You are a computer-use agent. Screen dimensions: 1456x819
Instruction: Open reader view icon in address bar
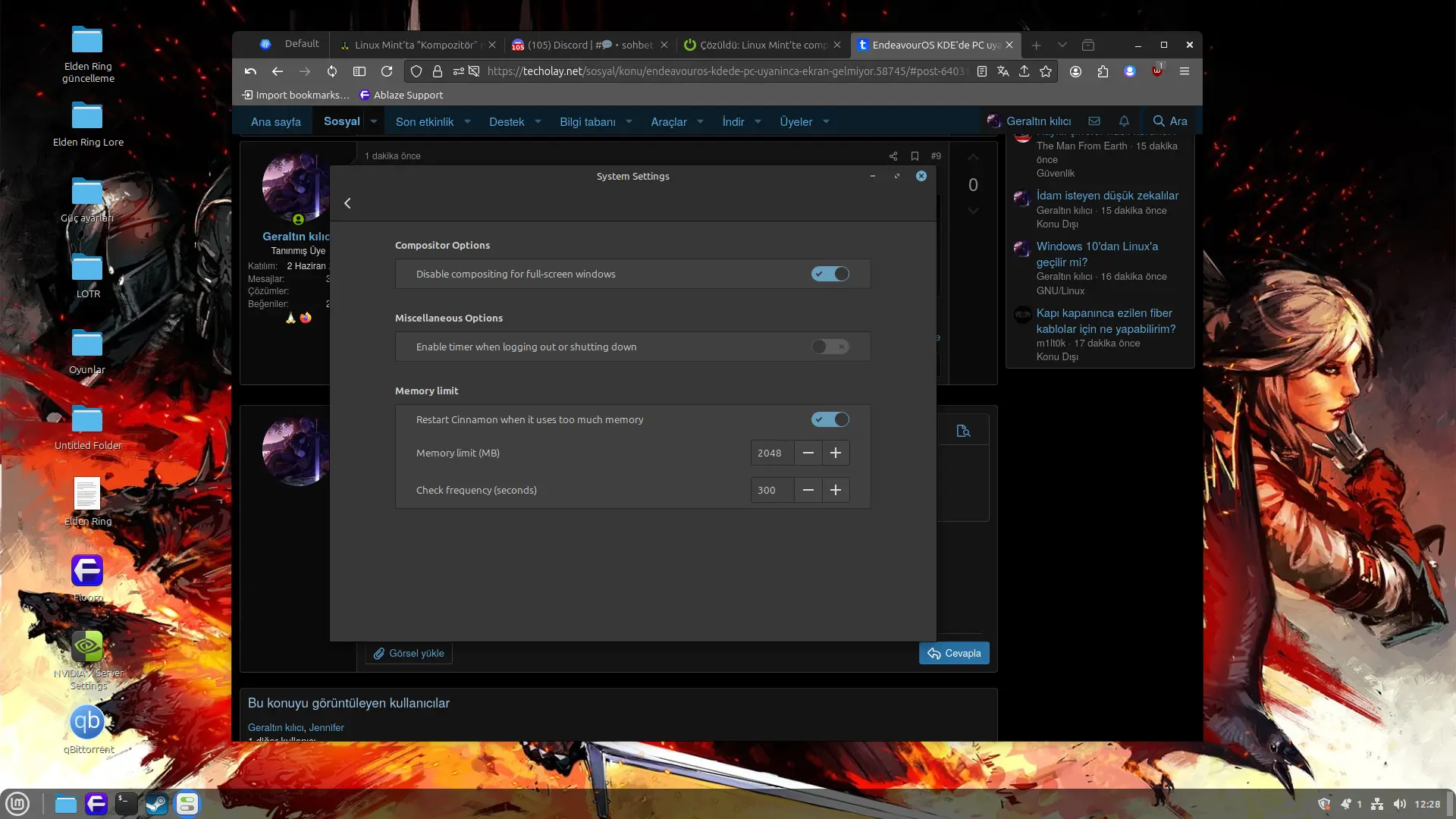coord(982,71)
